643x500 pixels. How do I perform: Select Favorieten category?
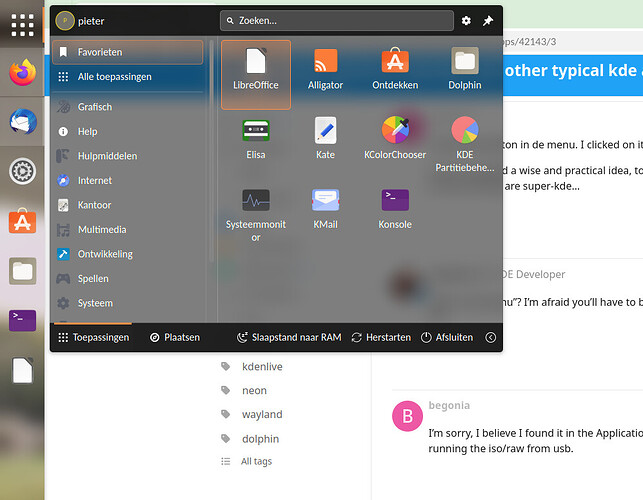click(x=128, y=52)
